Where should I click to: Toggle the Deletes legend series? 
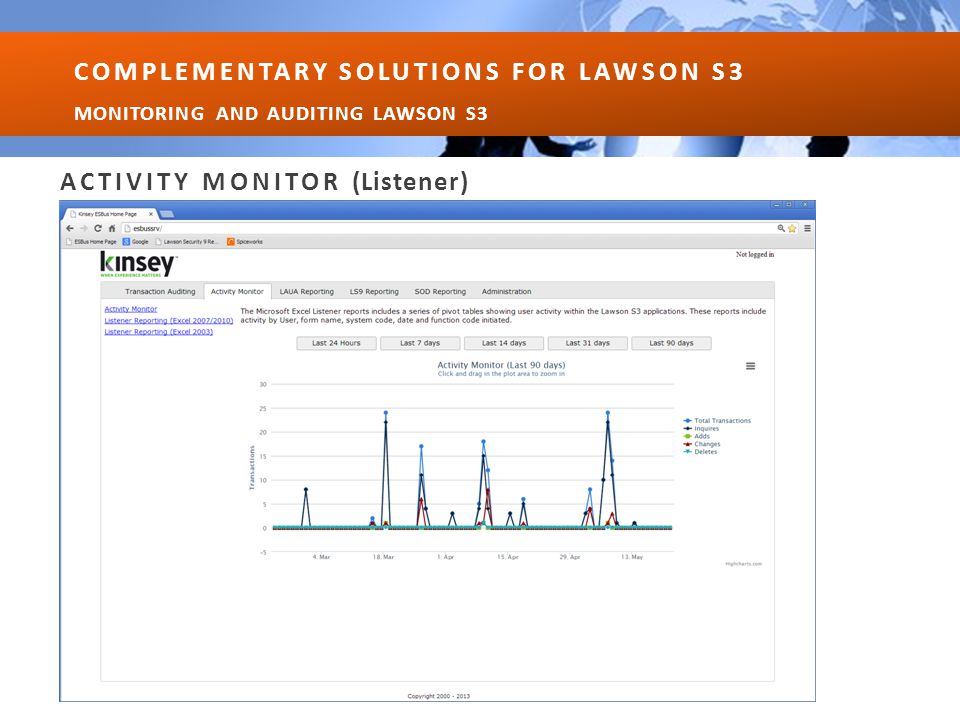[700, 452]
